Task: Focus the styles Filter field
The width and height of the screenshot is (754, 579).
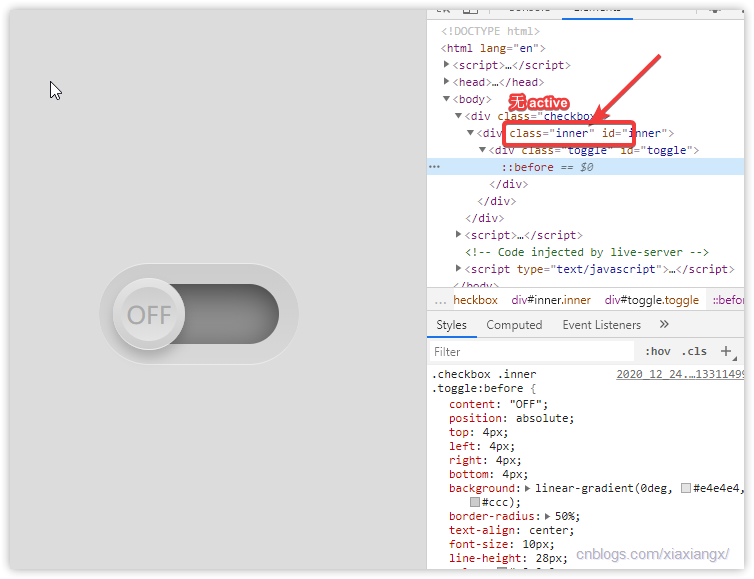Action: pos(531,352)
